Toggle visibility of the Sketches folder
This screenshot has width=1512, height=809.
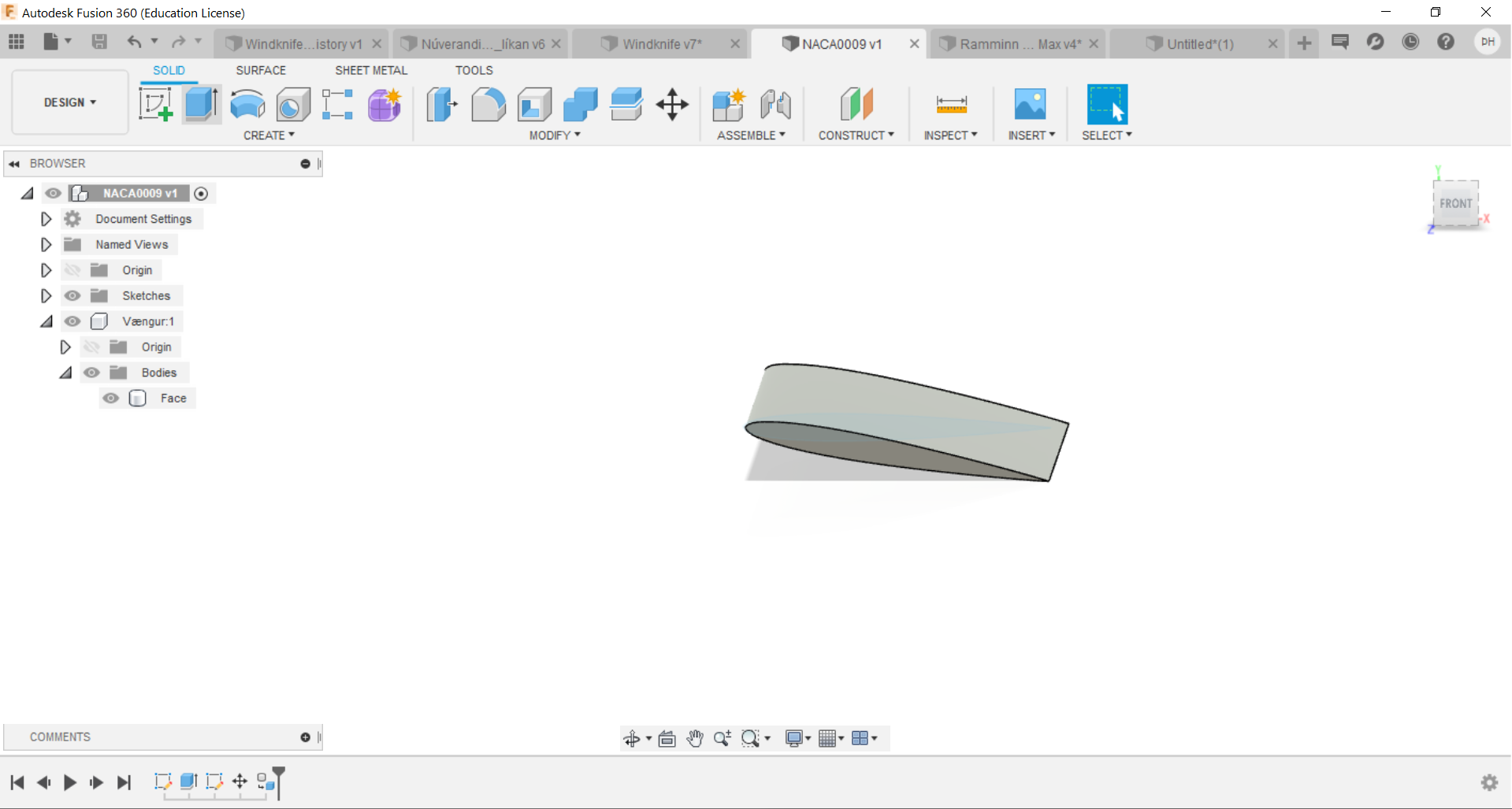point(72,295)
